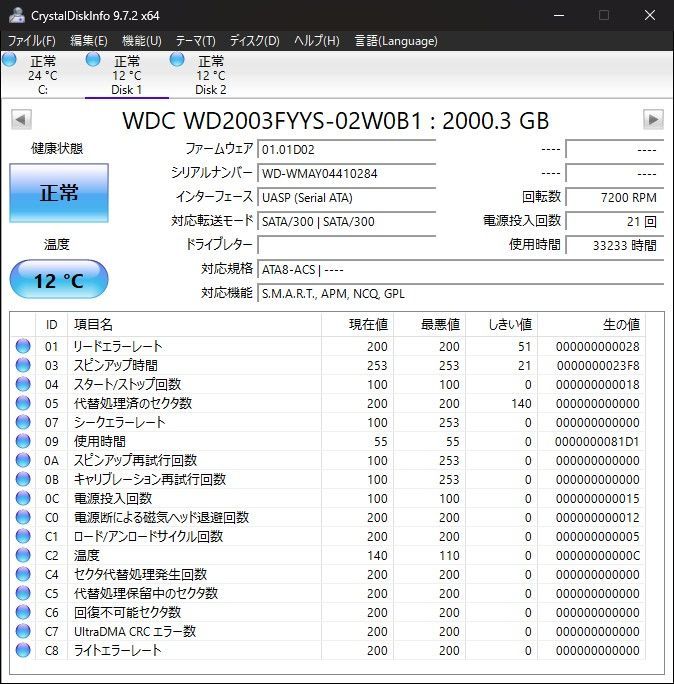Viewport: 674px width, 684px height.
Task: Click the empty ドライブレター field
Action: (347, 245)
